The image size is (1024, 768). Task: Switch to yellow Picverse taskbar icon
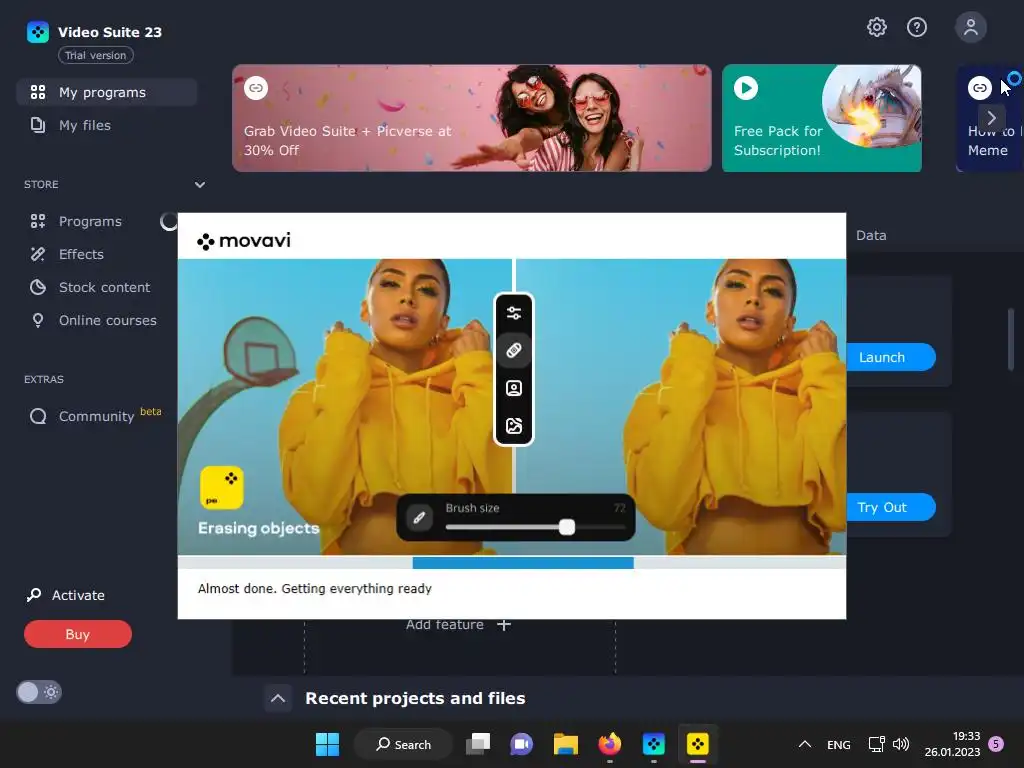697,744
